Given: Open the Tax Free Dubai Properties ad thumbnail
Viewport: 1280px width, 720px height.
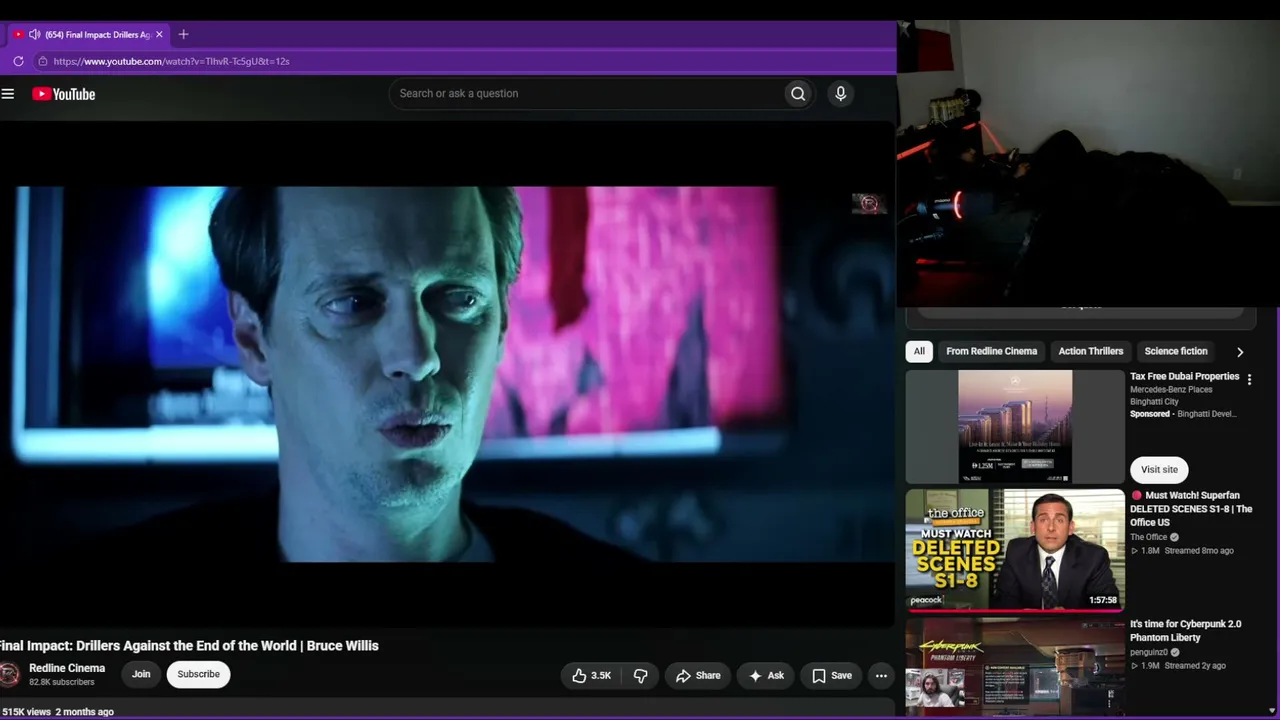Looking at the screenshot, I should coord(1015,427).
